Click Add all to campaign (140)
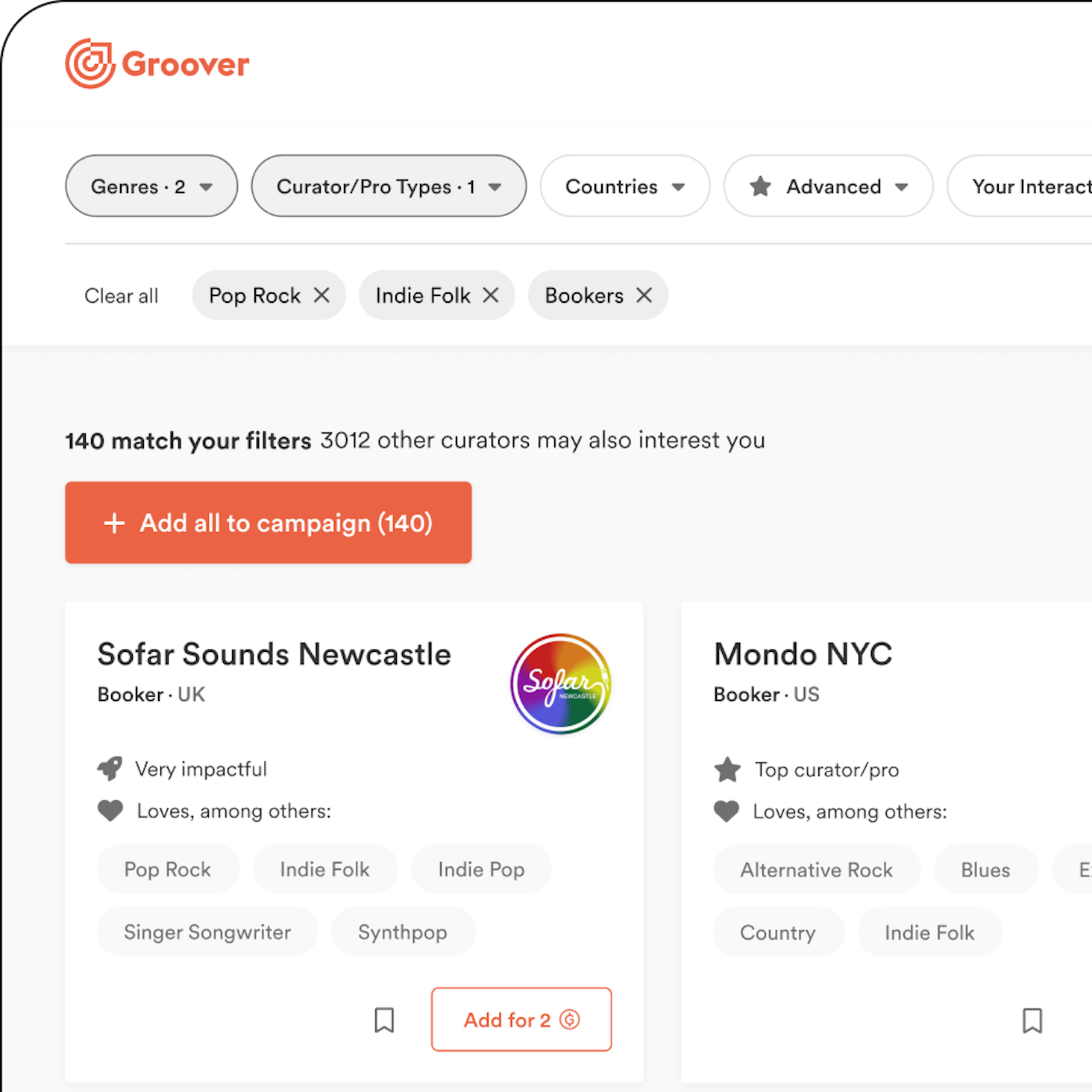The width and height of the screenshot is (1092, 1092). 269,522
